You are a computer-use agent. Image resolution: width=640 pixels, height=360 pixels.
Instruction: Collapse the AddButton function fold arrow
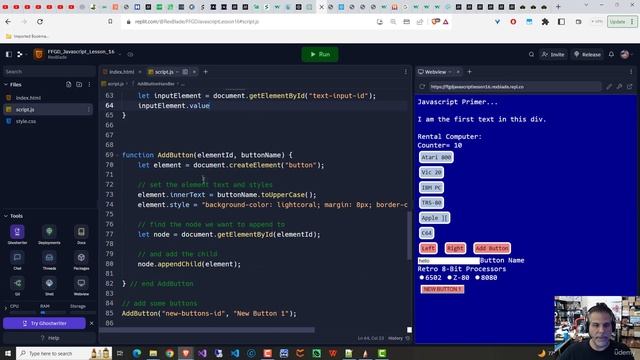[x=118, y=155]
